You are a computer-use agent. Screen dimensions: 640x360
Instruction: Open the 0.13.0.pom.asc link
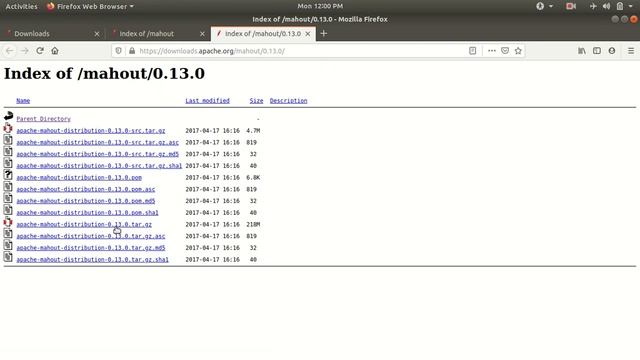86,189
